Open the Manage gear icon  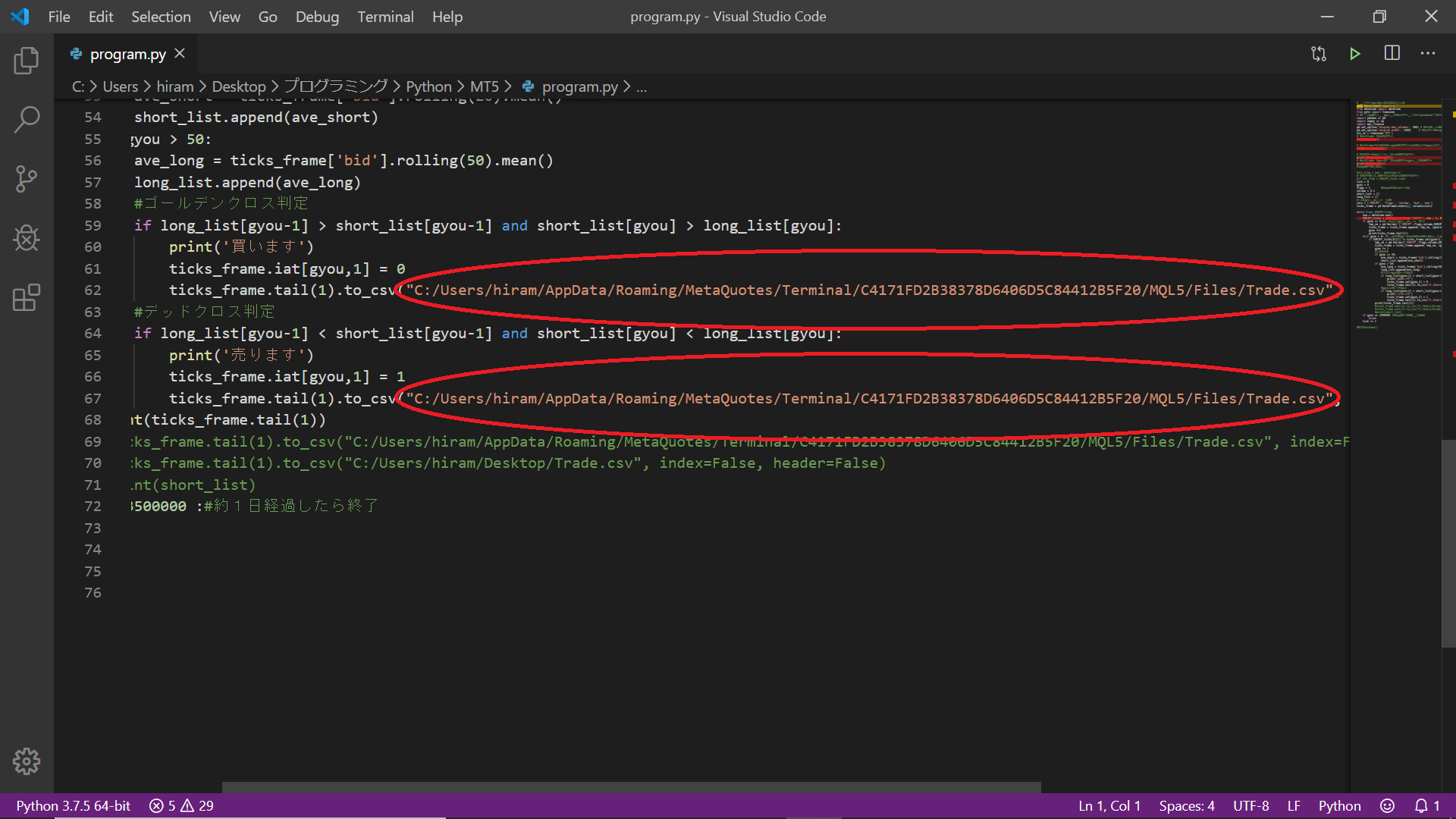coord(27,761)
